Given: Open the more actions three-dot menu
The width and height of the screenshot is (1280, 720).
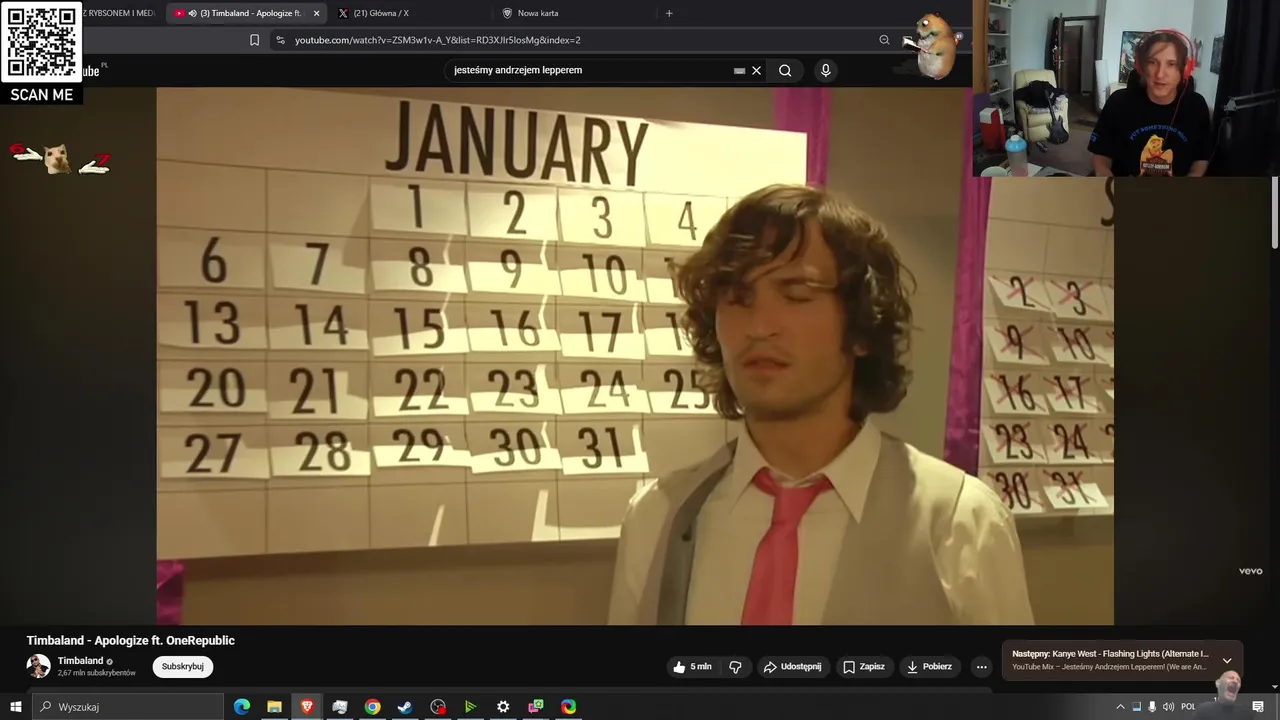Looking at the screenshot, I should (981, 667).
